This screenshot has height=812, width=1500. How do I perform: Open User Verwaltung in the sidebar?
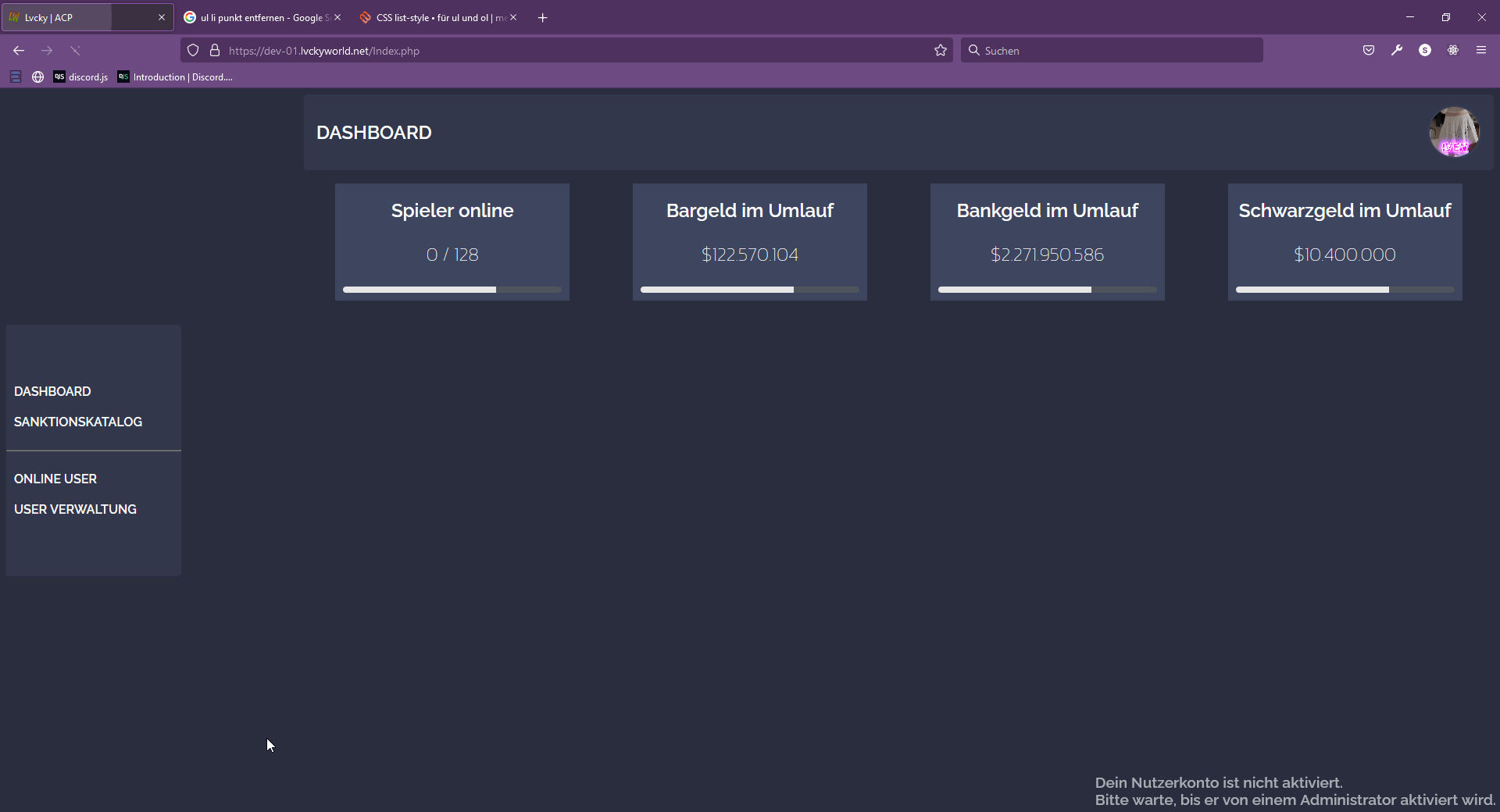[75, 509]
